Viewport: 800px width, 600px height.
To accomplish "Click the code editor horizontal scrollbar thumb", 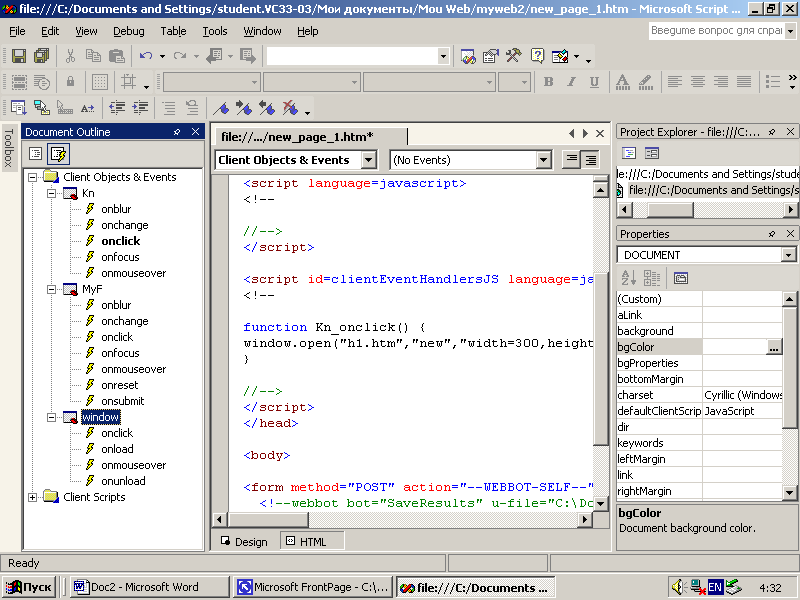I will pyautogui.click(x=269, y=519).
